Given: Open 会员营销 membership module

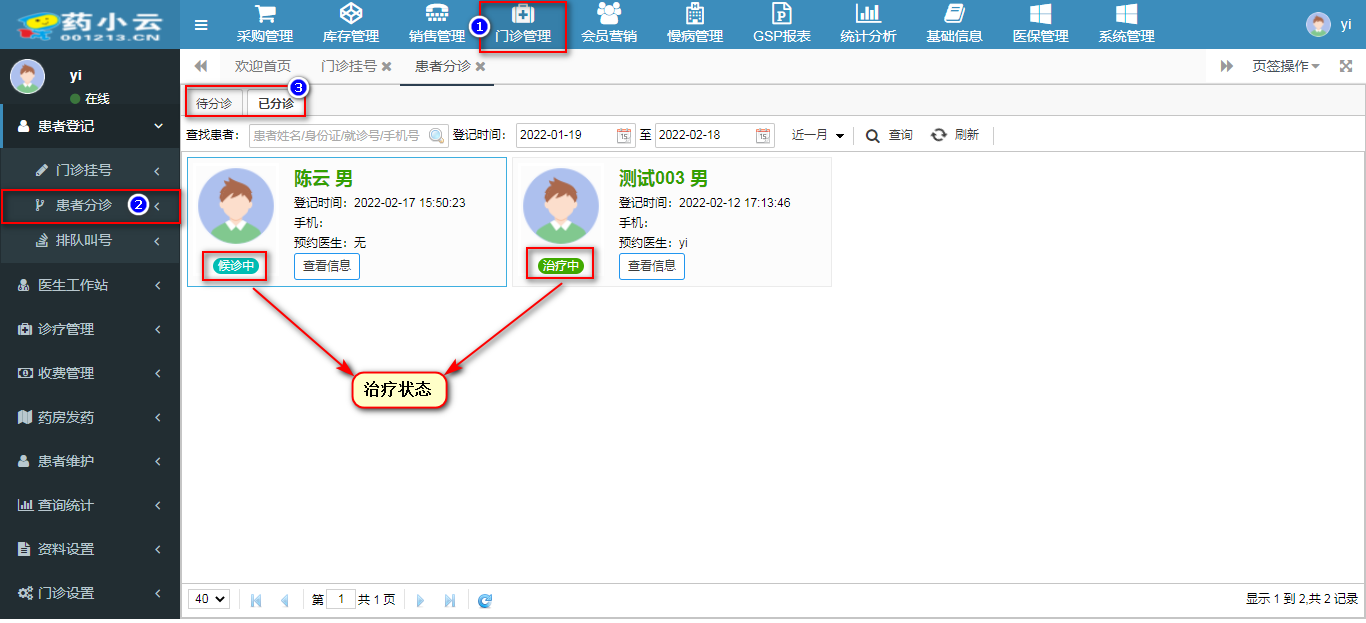Looking at the screenshot, I should [609, 25].
